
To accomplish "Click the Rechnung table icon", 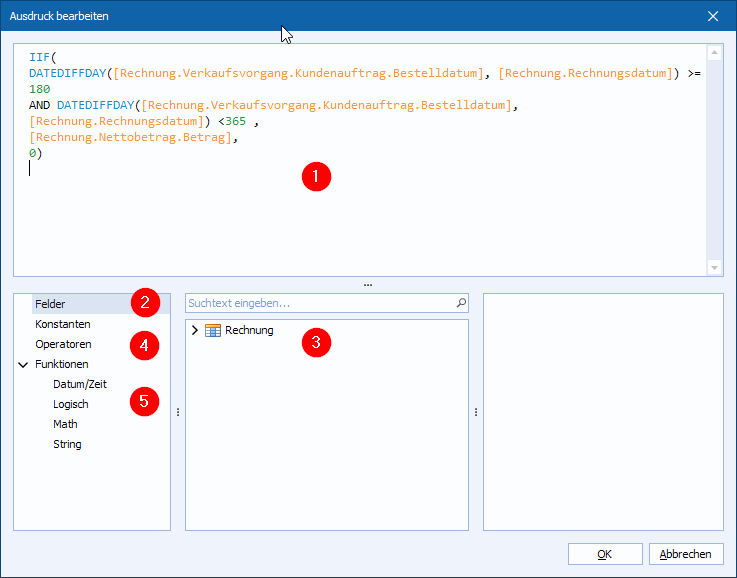I will click(212, 331).
